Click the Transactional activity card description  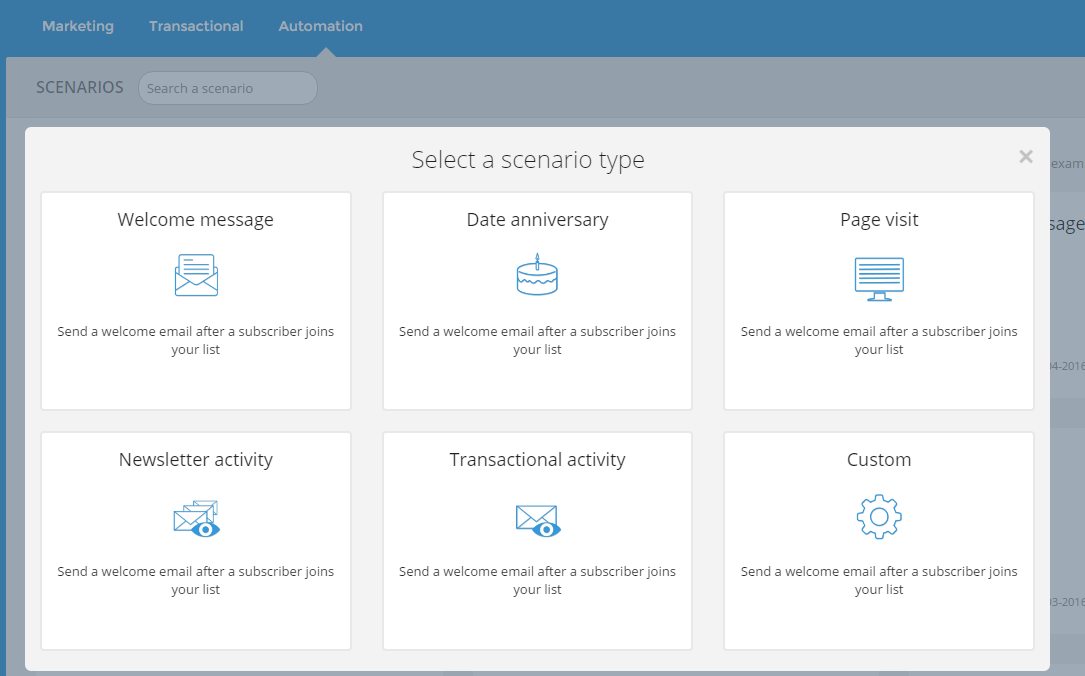(538, 581)
